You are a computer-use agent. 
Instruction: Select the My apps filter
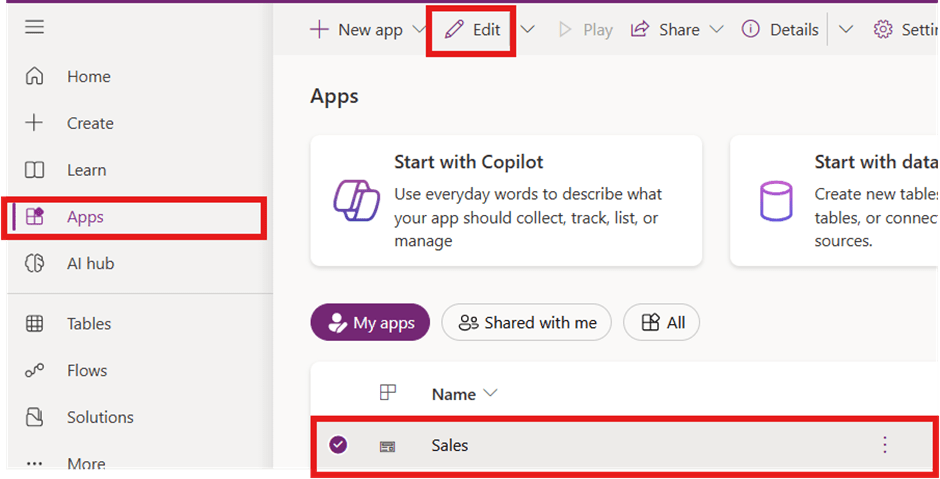[370, 323]
